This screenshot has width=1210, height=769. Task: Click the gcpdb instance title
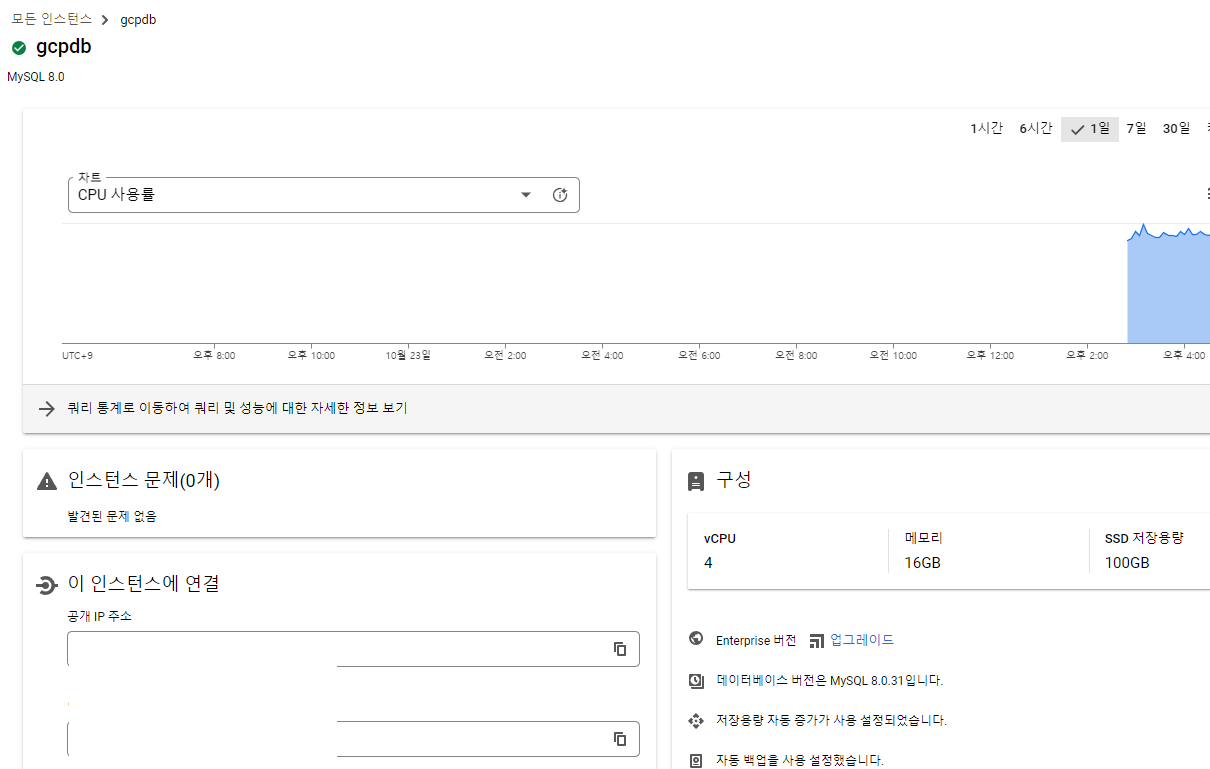64,48
